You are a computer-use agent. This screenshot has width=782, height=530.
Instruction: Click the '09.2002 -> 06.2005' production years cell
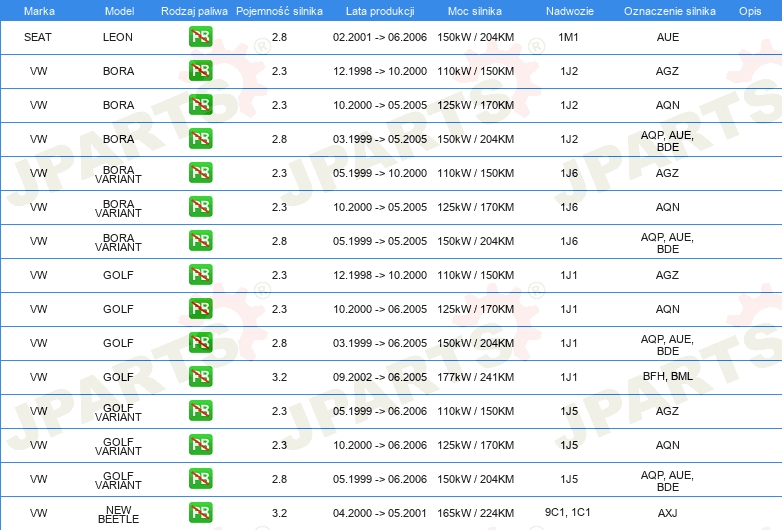pos(380,377)
